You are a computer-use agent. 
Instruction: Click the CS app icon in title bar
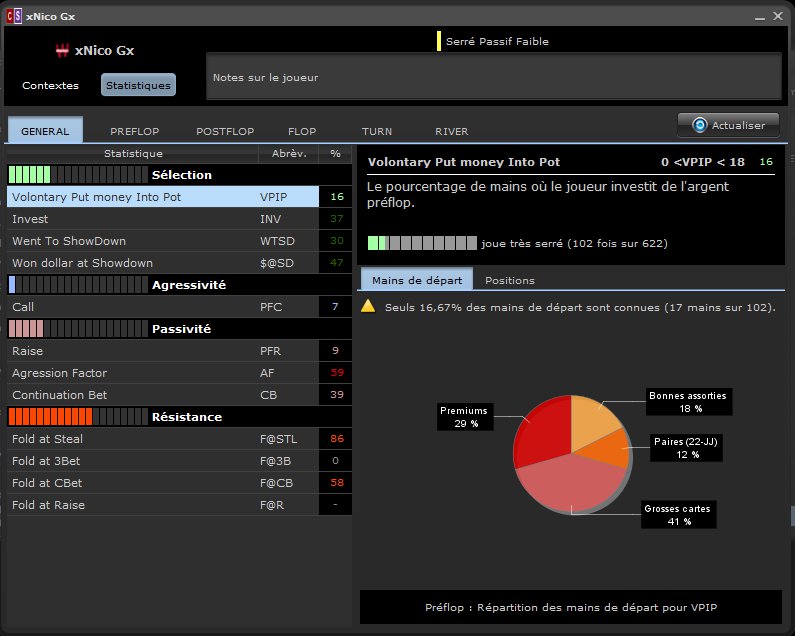(x=14, y=16)
